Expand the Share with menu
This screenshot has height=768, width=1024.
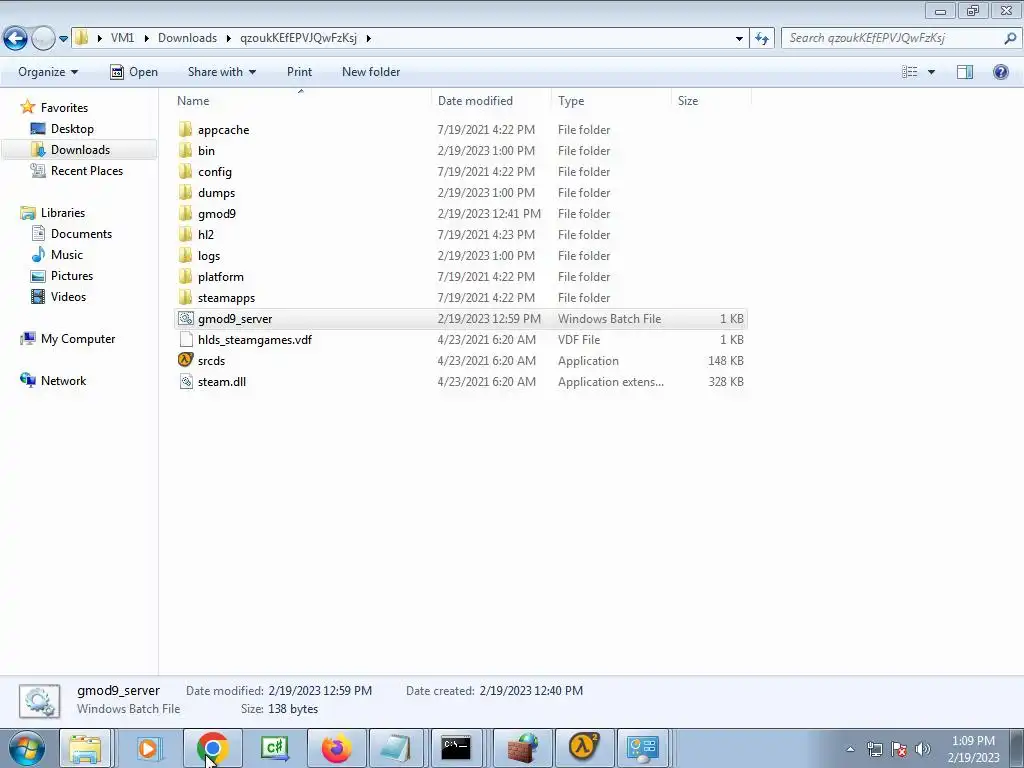click(x=221, y=72)
